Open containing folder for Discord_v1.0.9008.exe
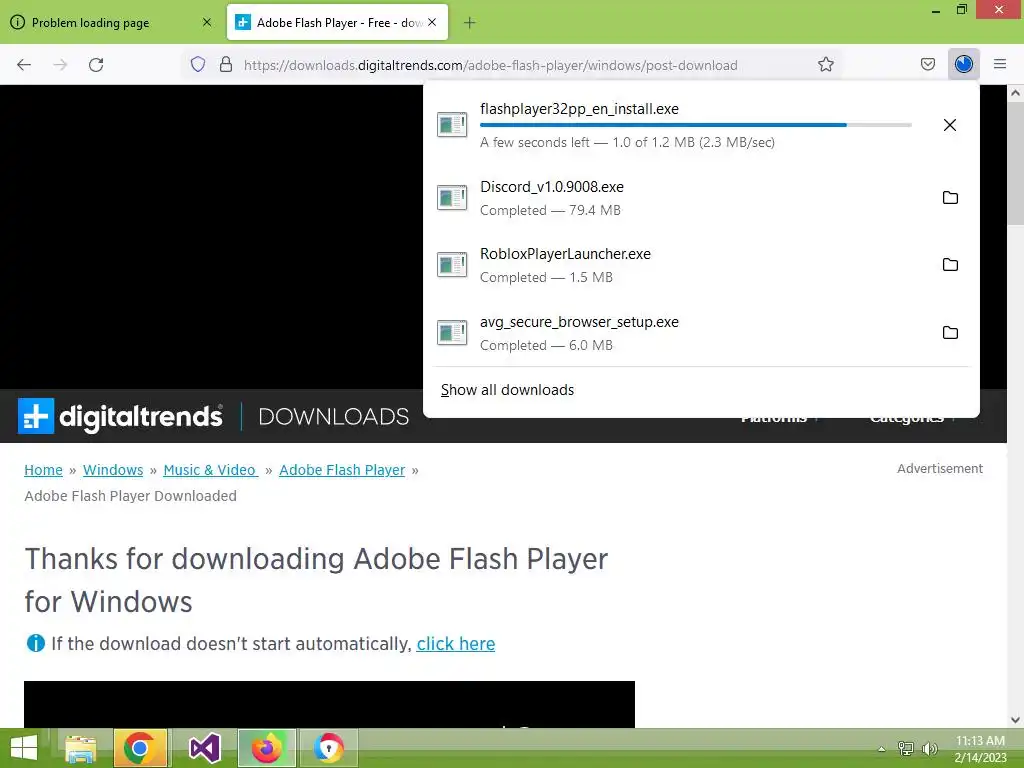This screenshot has height=768, width=1024. [x=950, y=197]
